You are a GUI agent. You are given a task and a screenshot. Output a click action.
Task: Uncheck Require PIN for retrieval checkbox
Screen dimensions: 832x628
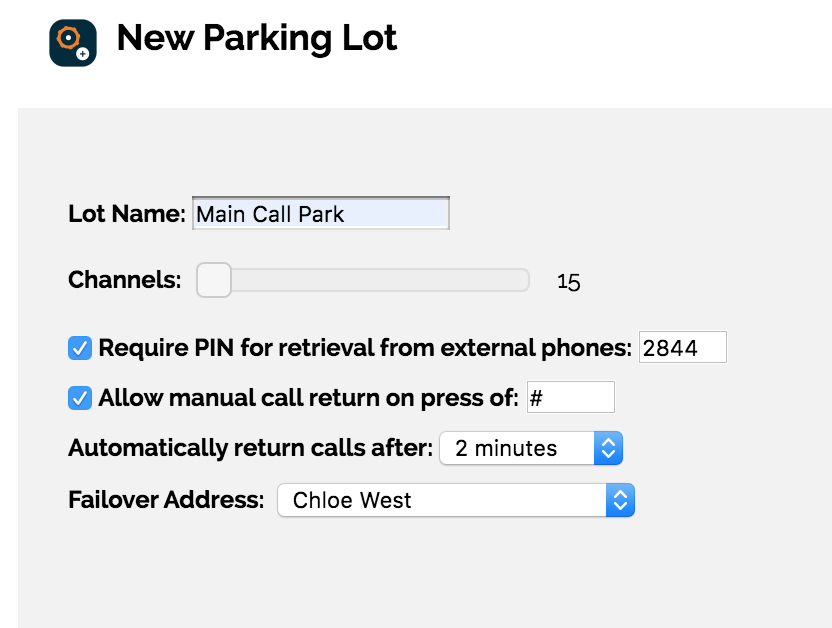click(x=80, y=348)
